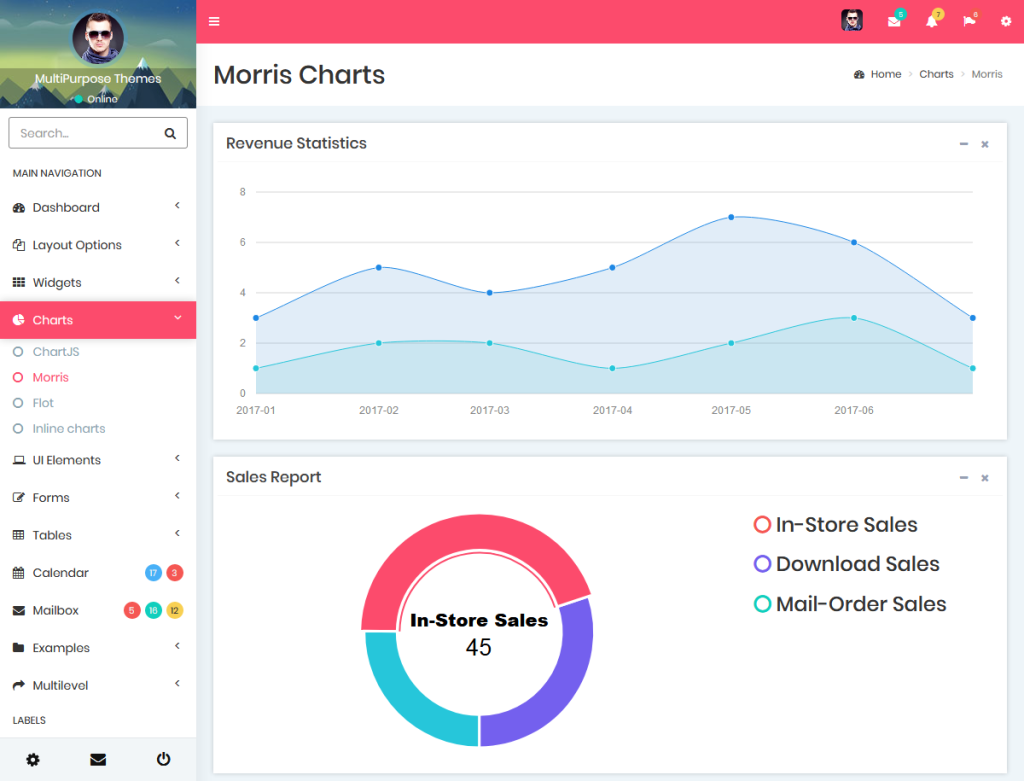The width and height of the screenshot is (1024, 781).
Task: Click the Widgets grid icon
Action: (x=19, y=283)
